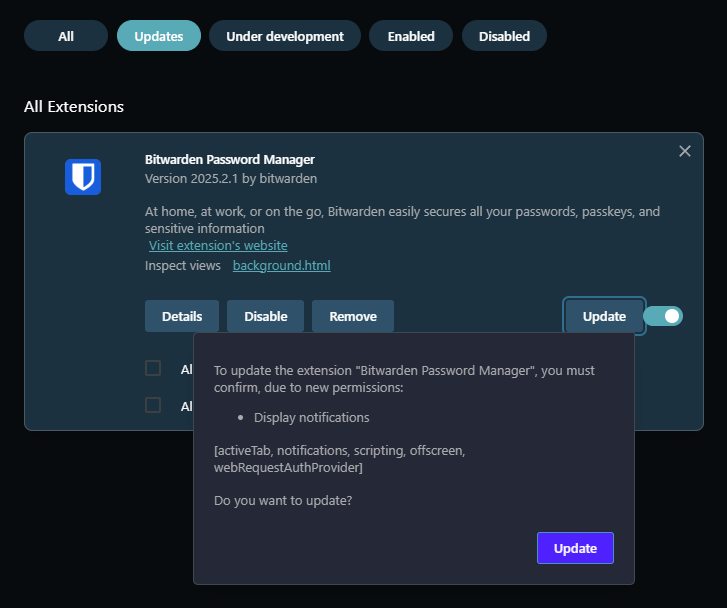727x608 pixels.
Task: Show only Disabled extensions
Action: (504, 36)
